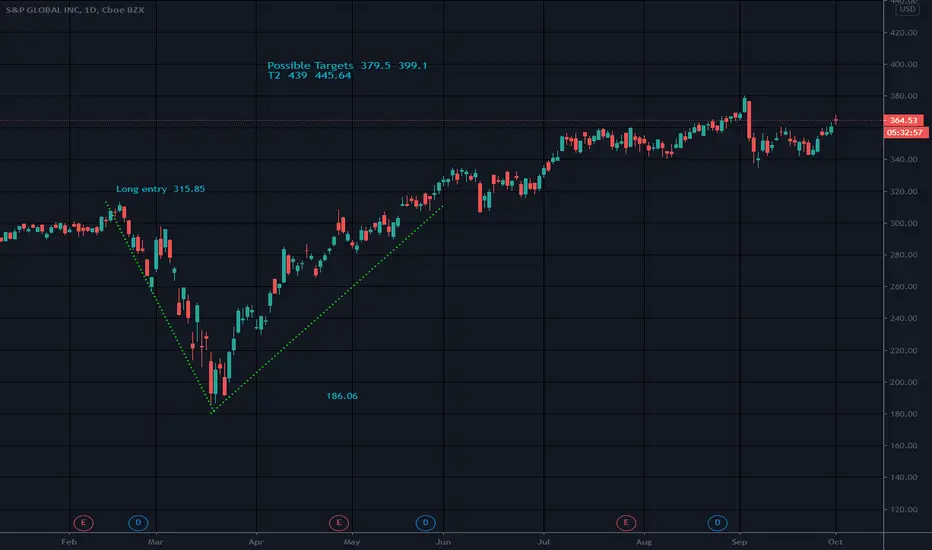Click the Sep label on time axis
Viewport: 932px width, 550px height.
739,542
